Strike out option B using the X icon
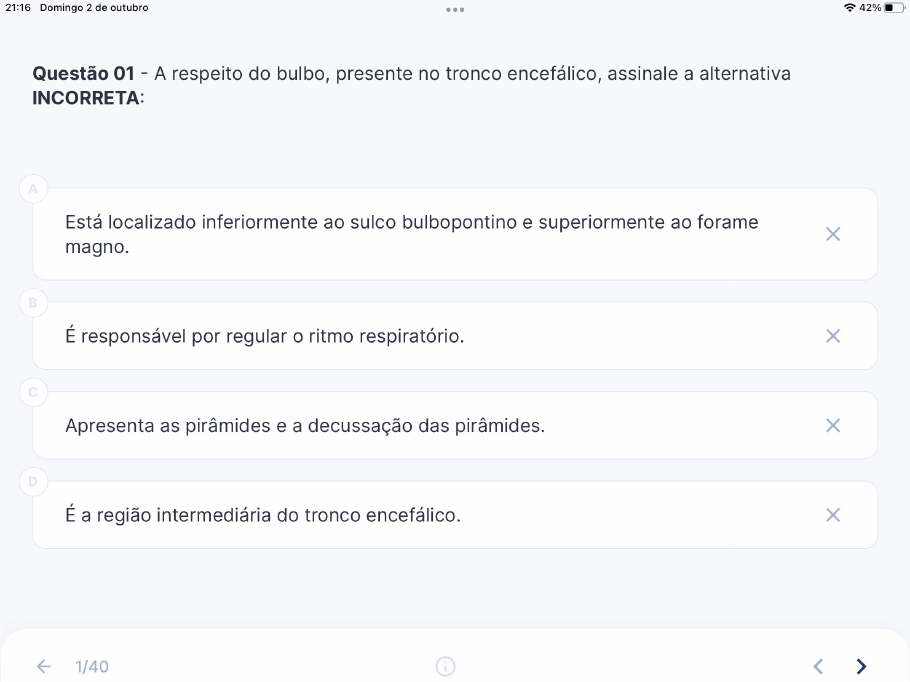The width and height of the screenshot is (910, 682). click(833, 336)
